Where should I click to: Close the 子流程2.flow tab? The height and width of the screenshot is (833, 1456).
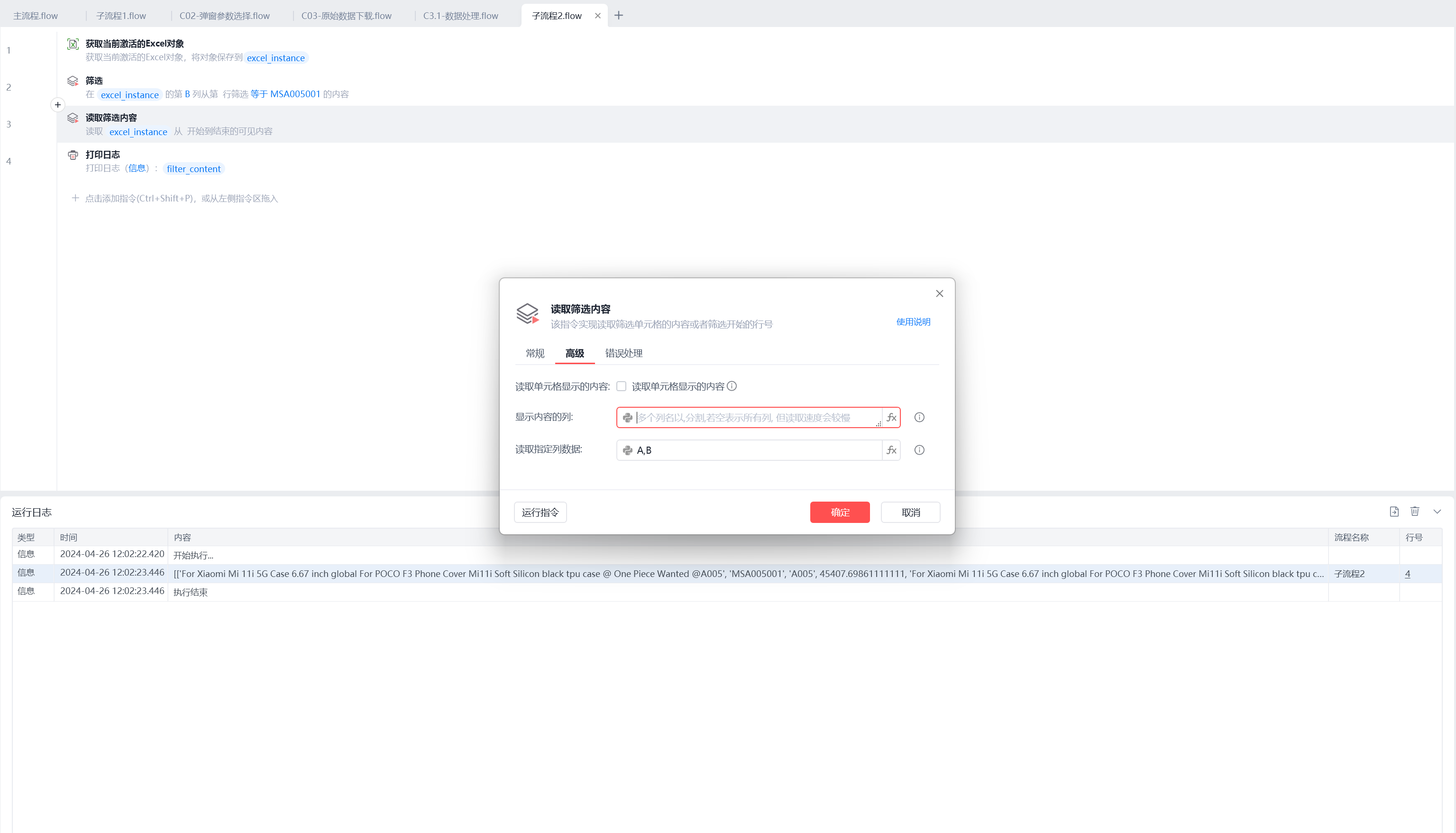tap(598, 16)
